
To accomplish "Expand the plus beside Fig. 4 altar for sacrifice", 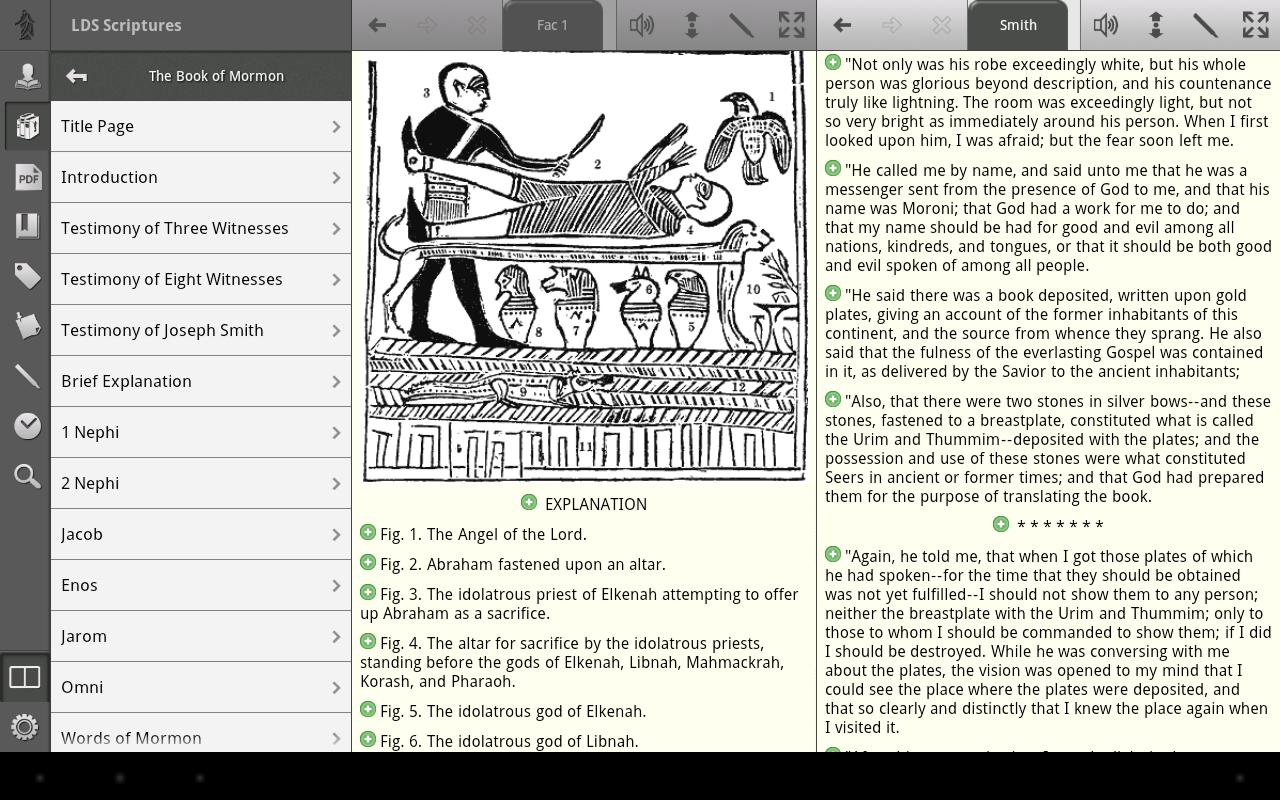I will click(x=368, y=641).
